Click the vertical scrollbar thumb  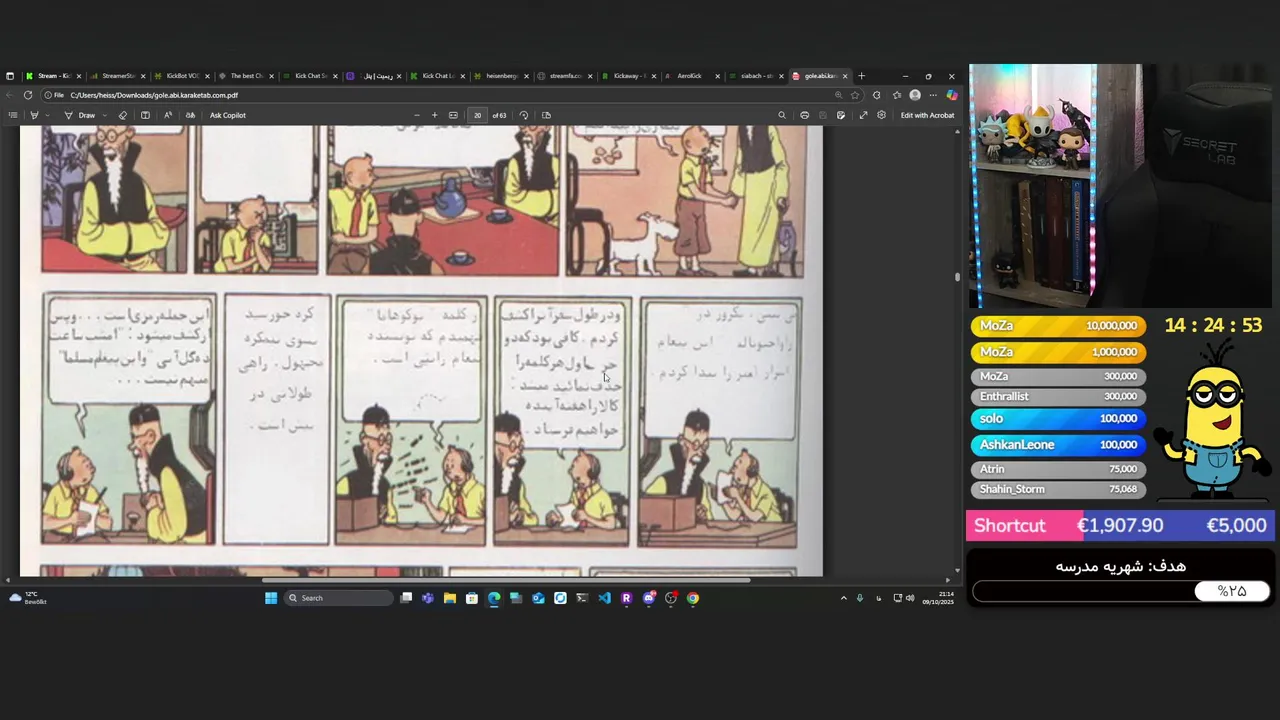(957, 277)
